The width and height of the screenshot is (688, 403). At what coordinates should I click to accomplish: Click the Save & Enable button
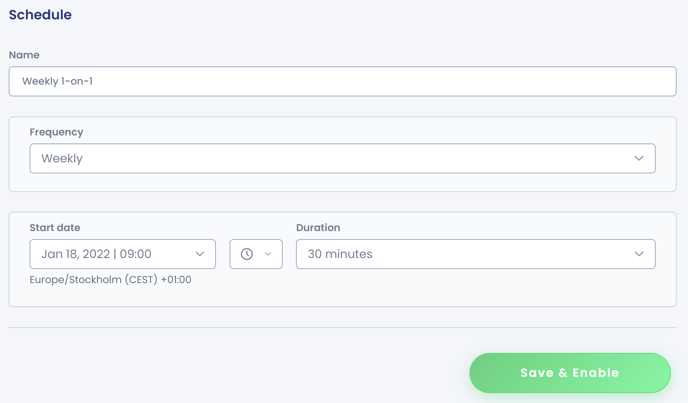570,373
